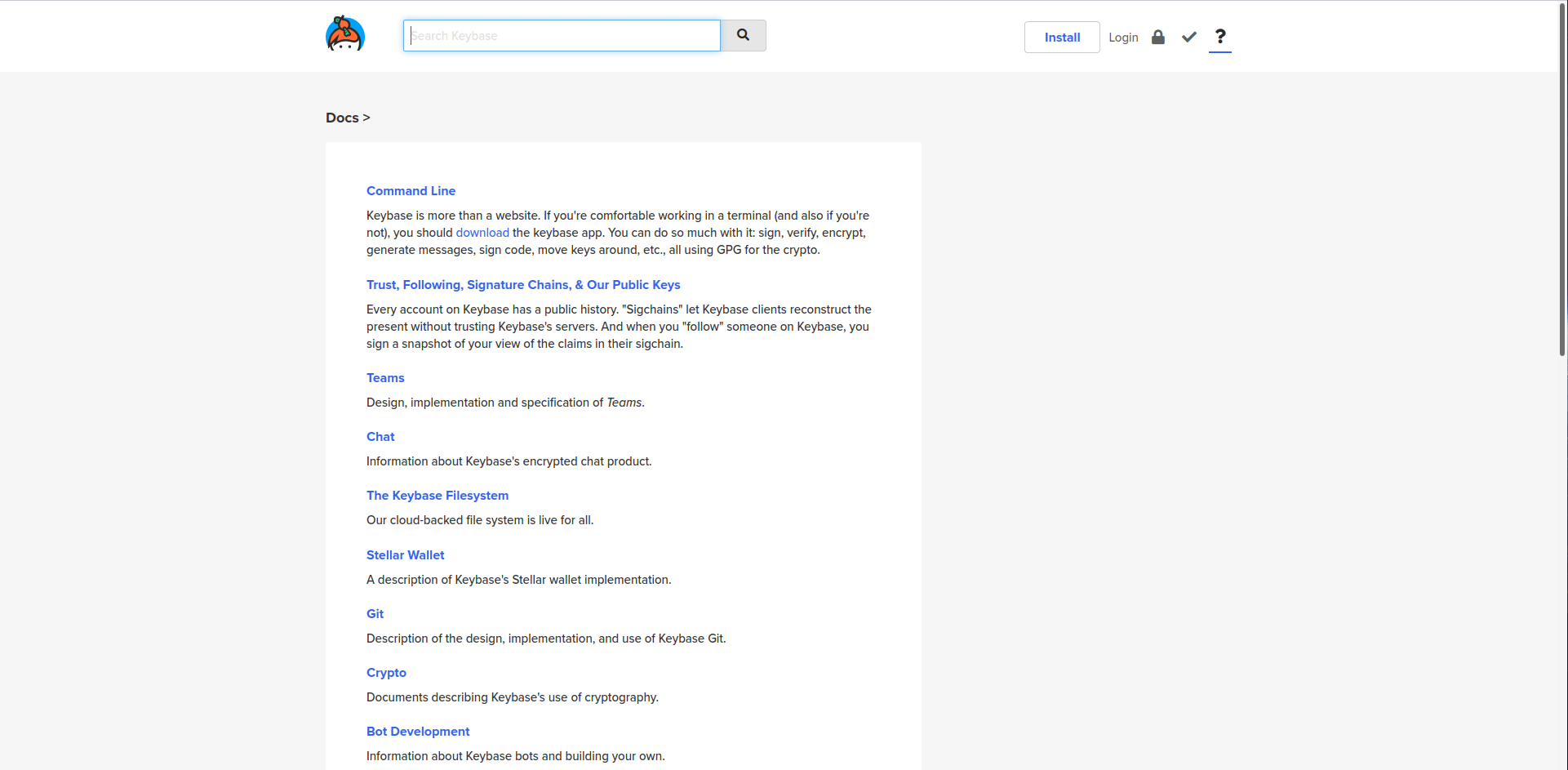Open the Login link
Image resolution: width=1568 pixels, height=770 pixels.
click(1123, 38)
